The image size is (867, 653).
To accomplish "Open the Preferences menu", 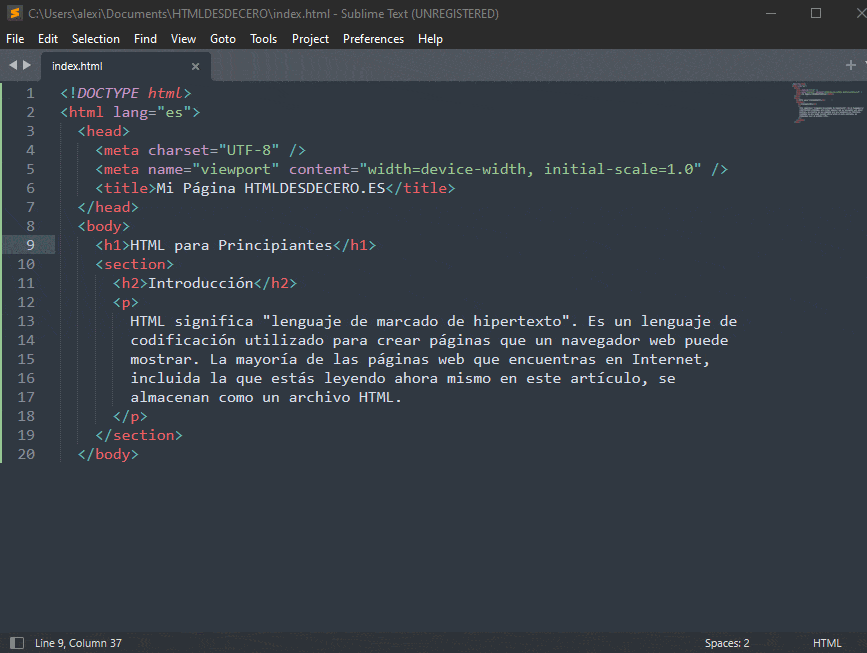I will coord(373,38).
